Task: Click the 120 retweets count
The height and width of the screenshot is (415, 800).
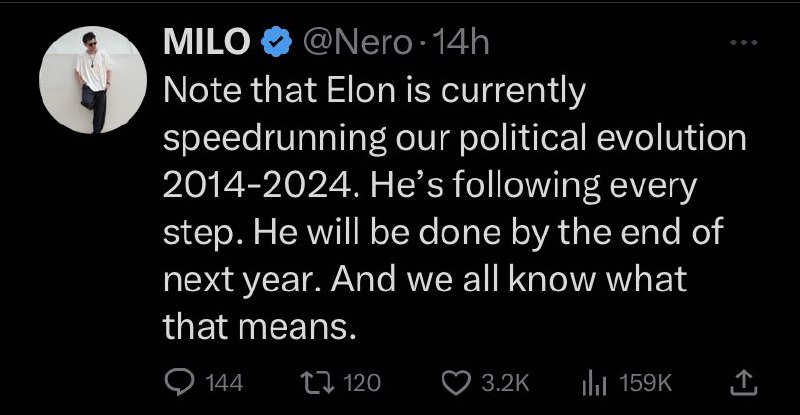Action: click(x=362, y=383)
